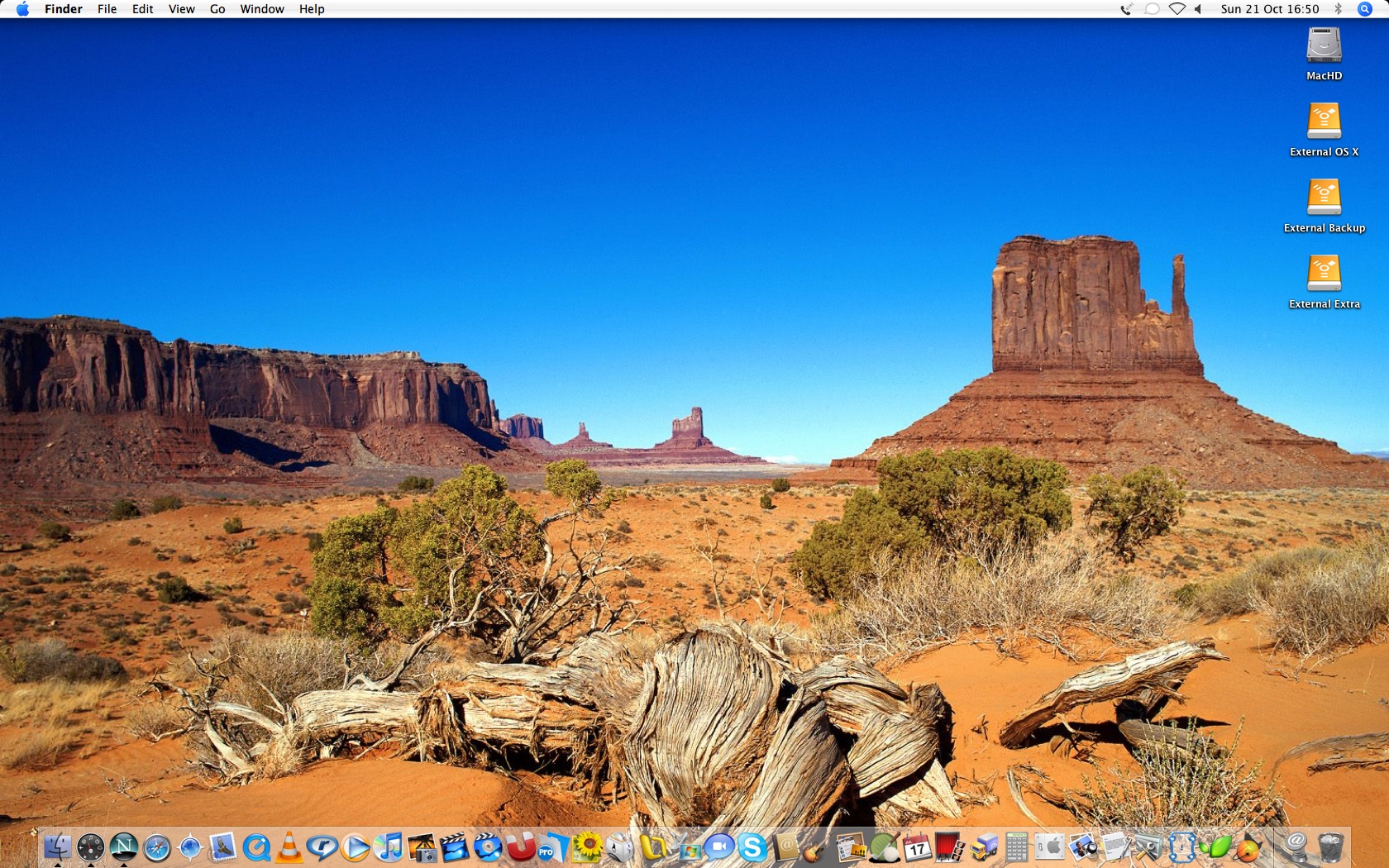1389x868 pixels.
Task: Open the @ spring web link in Dock
Action: coord(1296,847)
